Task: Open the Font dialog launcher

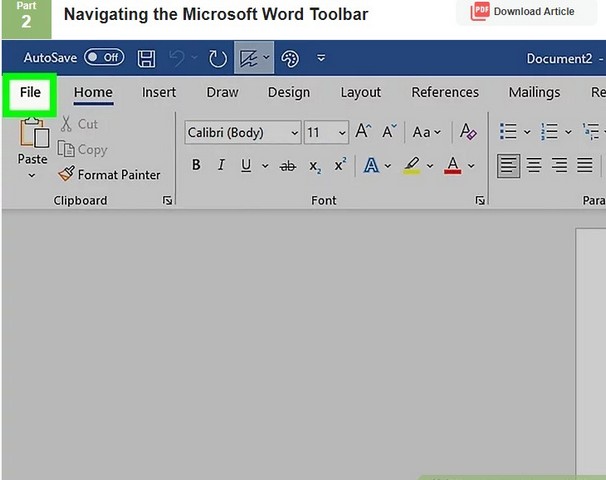Action: (481, 201)
